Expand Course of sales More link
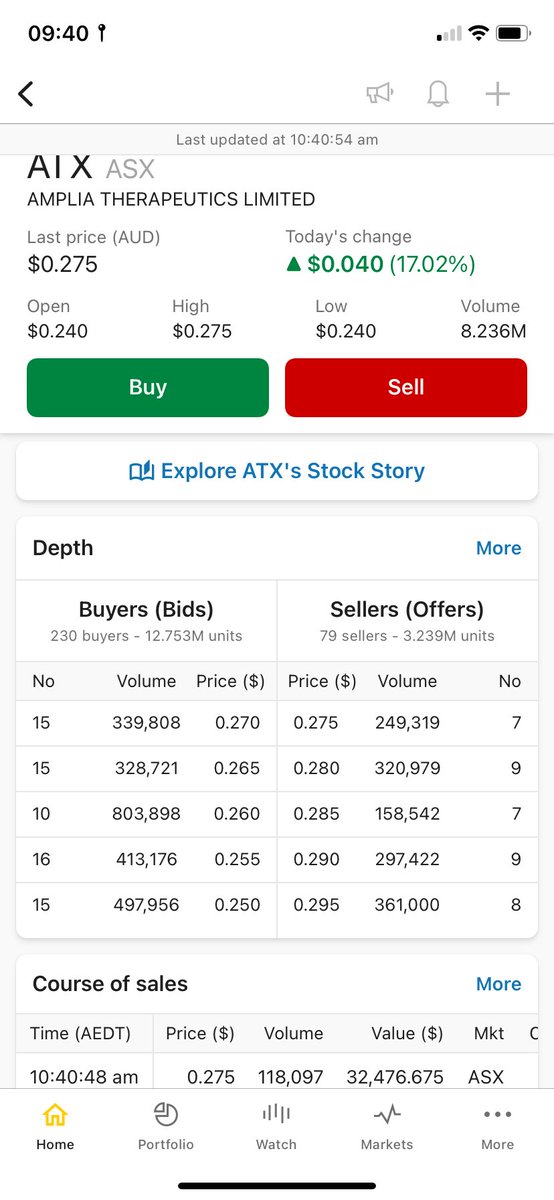 pos(498,984)
